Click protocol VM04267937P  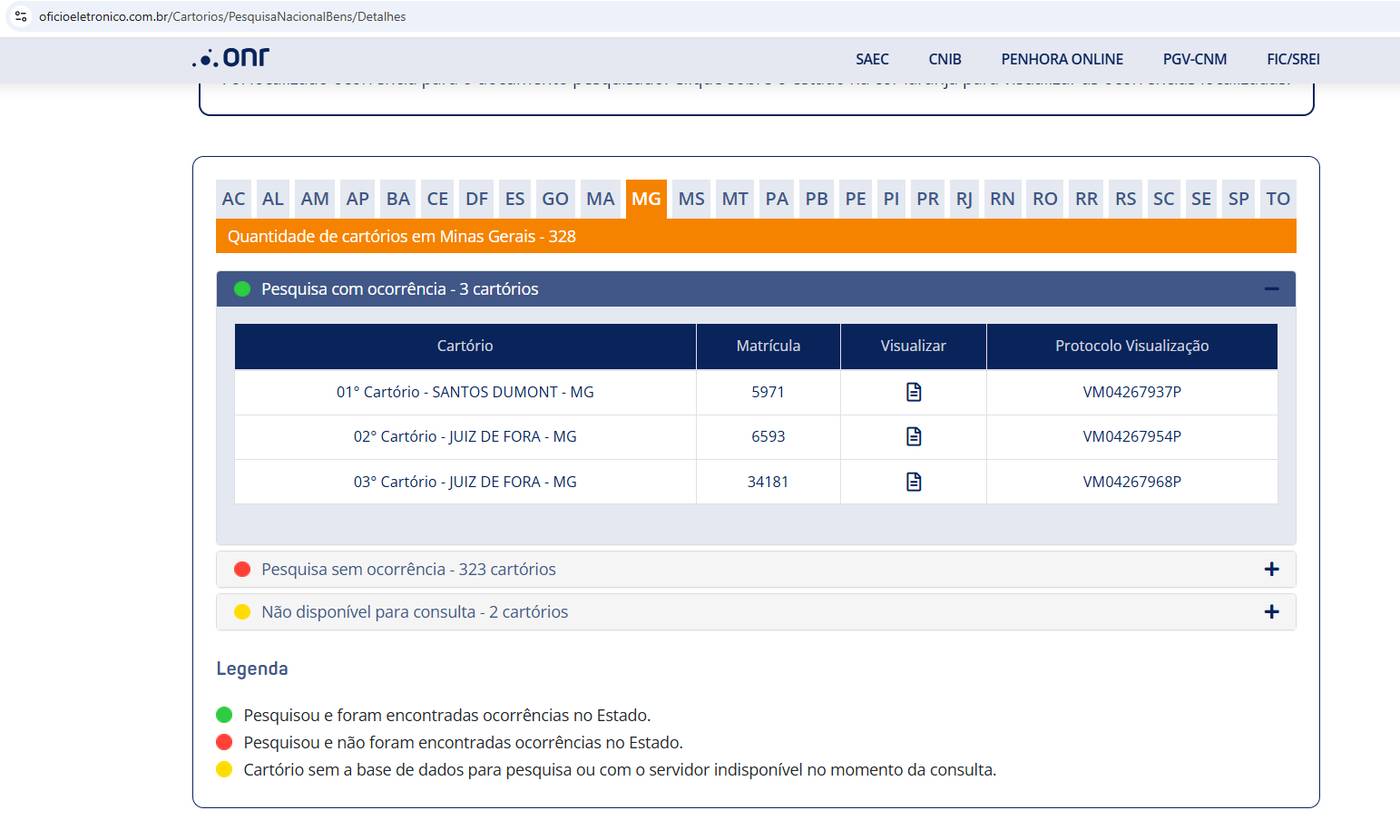(x=1132, y=392)
